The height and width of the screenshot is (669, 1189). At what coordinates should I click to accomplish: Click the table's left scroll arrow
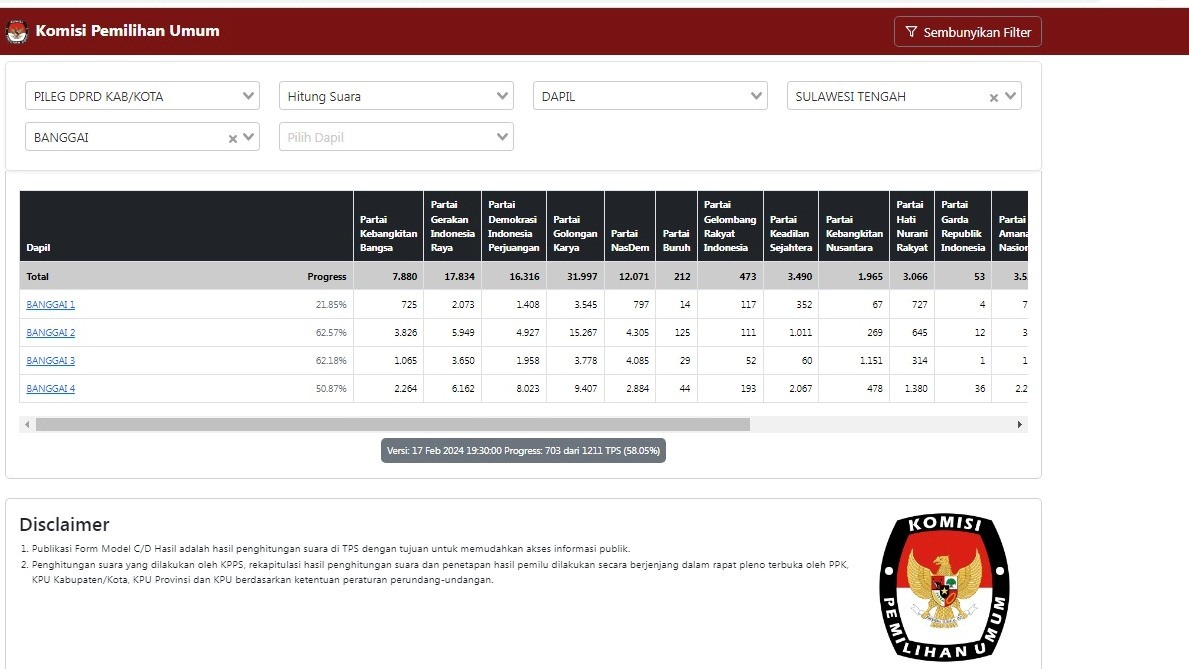click(x=27, y=425)
